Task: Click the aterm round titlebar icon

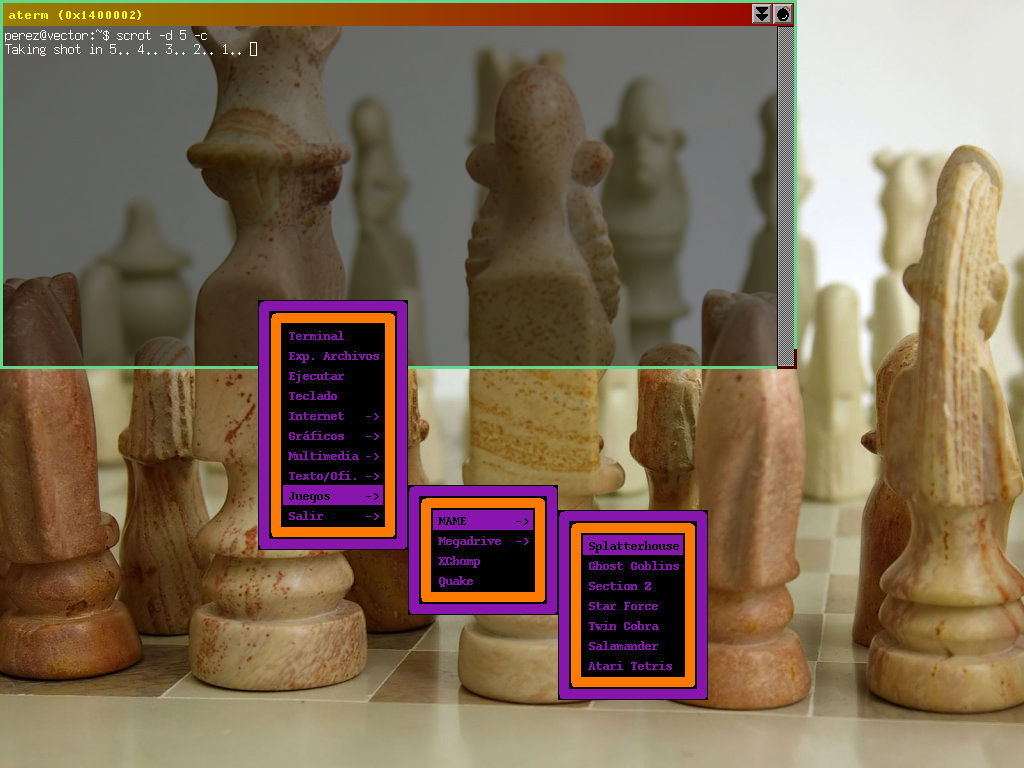Action: click(x=782, y=14)
